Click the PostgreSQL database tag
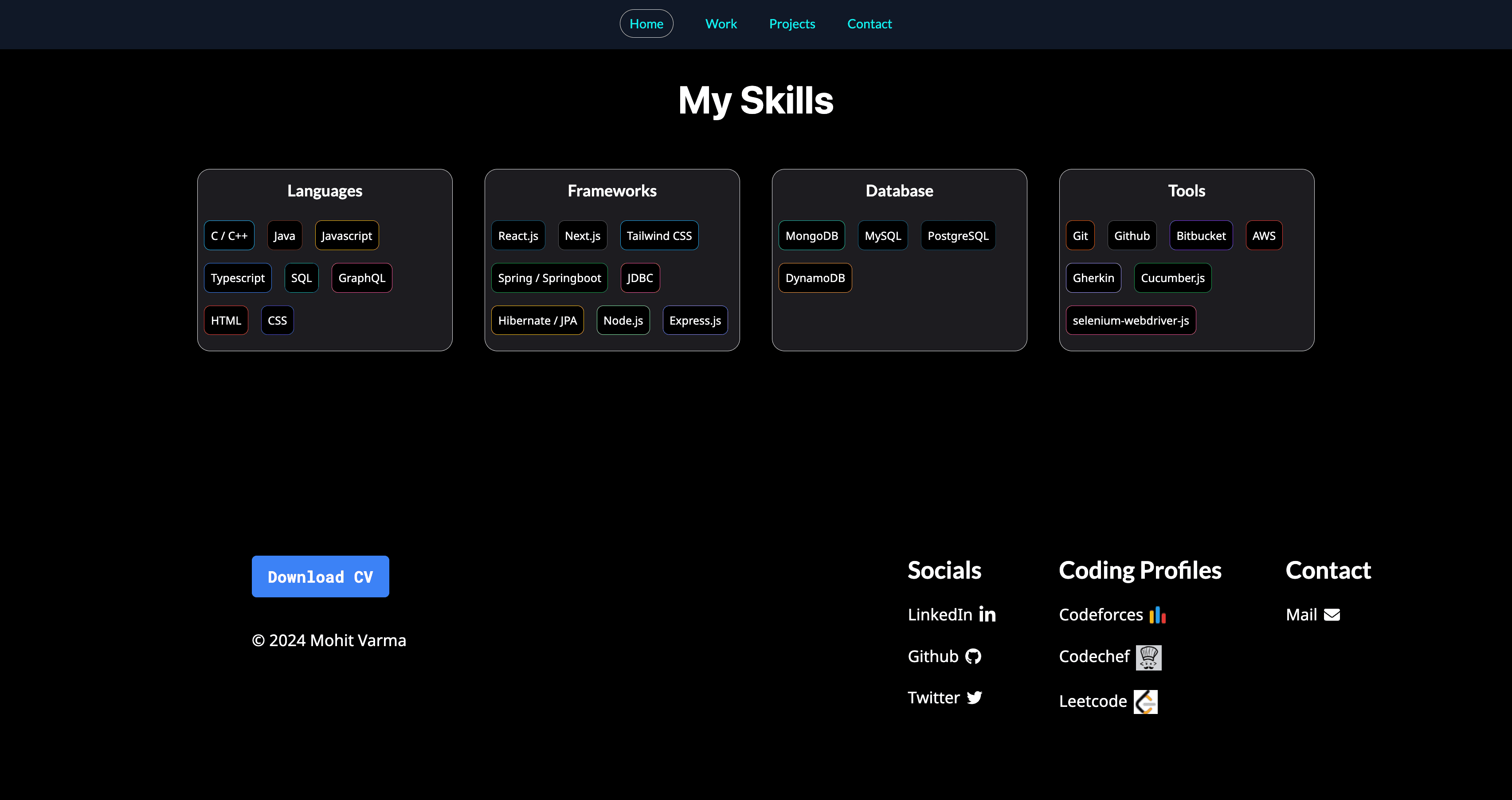The image size is (1512, 800). [x=958, y=235]
